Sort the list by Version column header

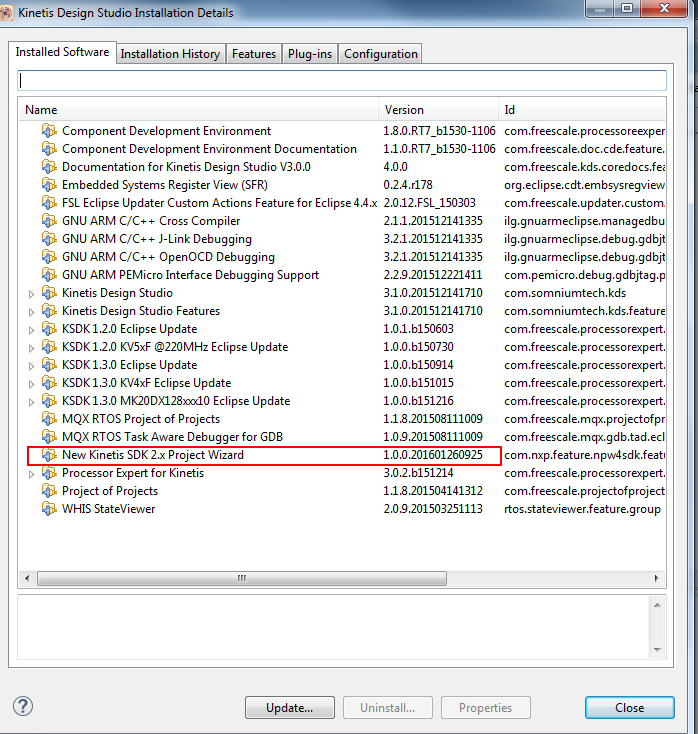tap(438, 110)
